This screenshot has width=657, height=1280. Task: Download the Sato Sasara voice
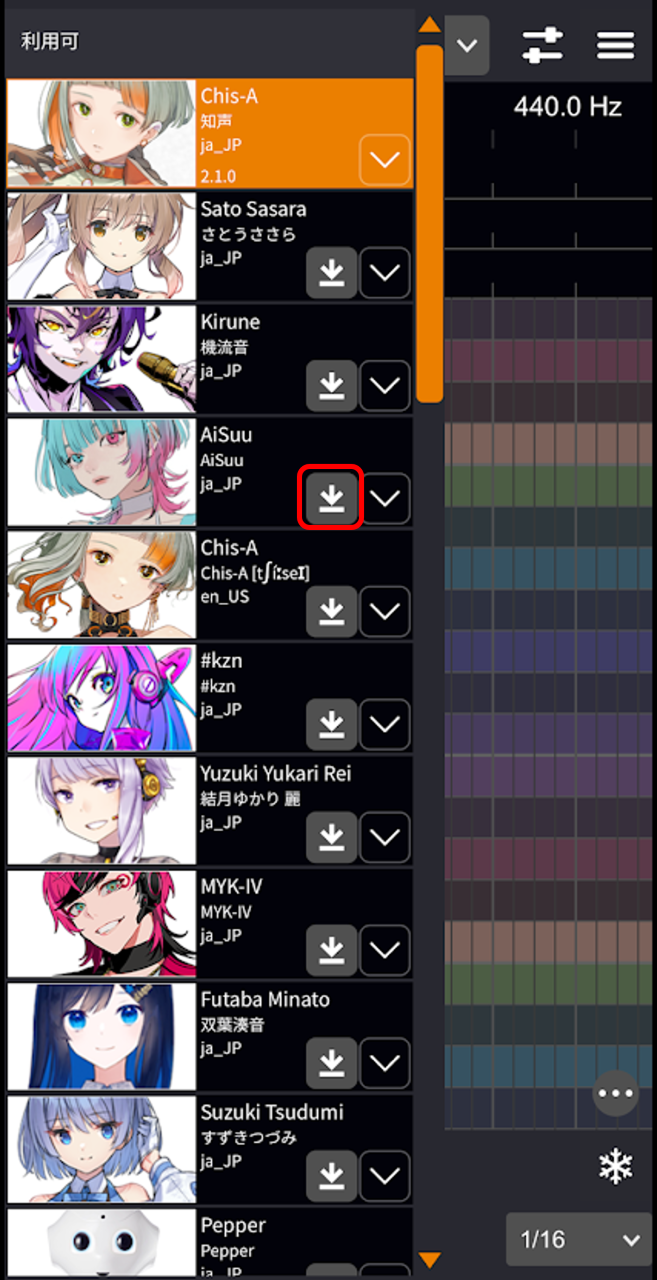(x=331, y=273)
